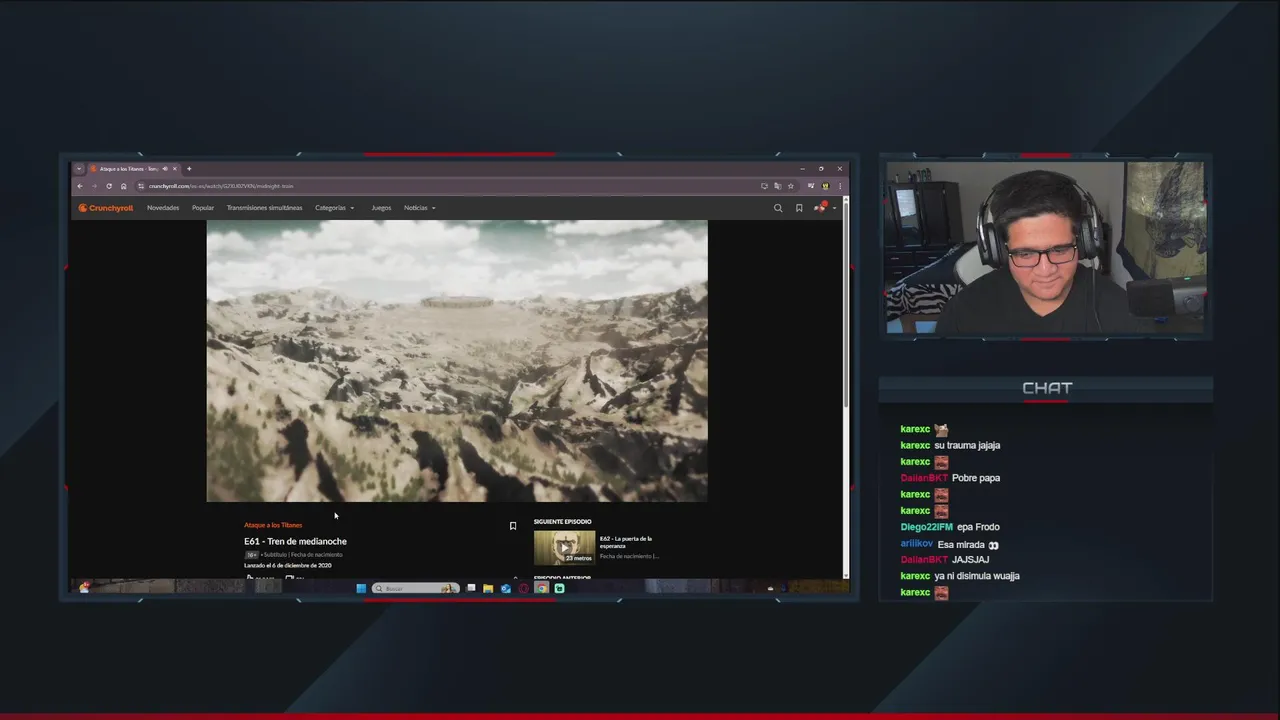Open the Novedades menu item
The height and width of the screenshot is (720, 1280).
(x=163, y=208)
